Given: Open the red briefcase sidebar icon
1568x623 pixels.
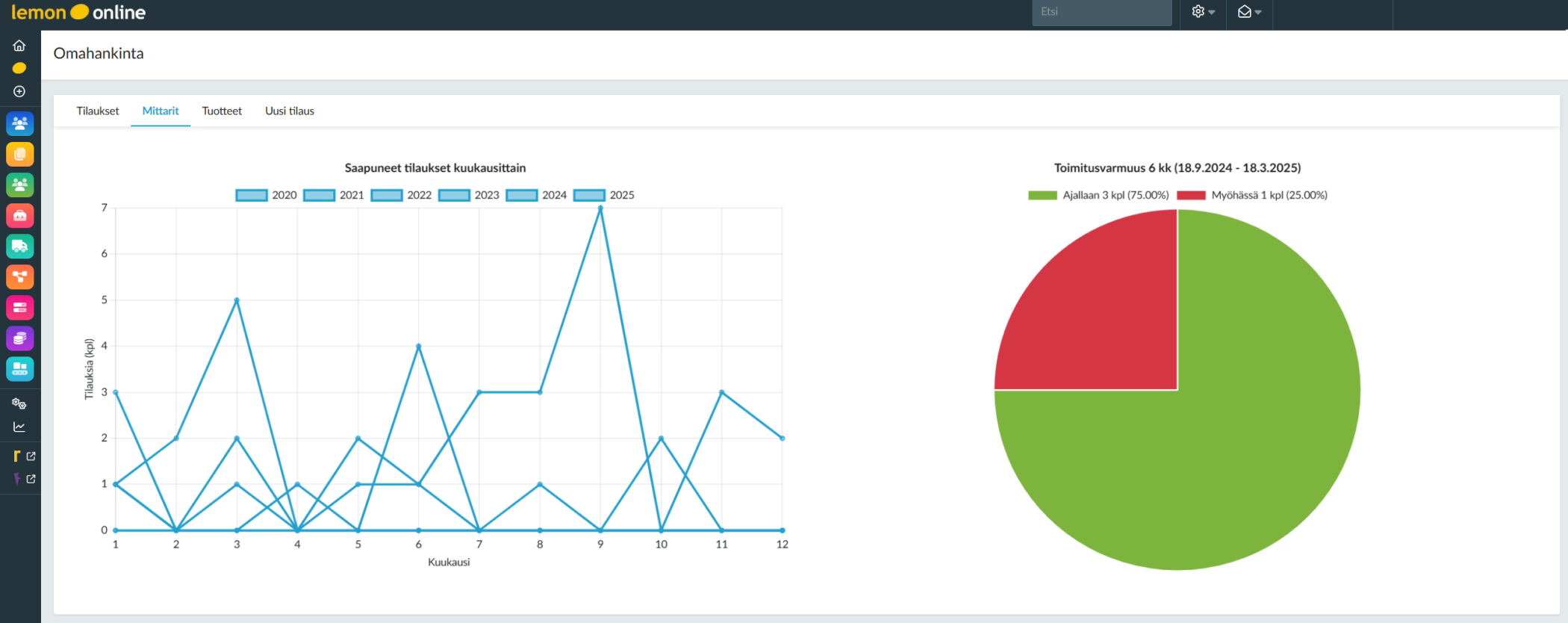Looking at the screenshot, I should pyautogui.click(x=20, y=216).
